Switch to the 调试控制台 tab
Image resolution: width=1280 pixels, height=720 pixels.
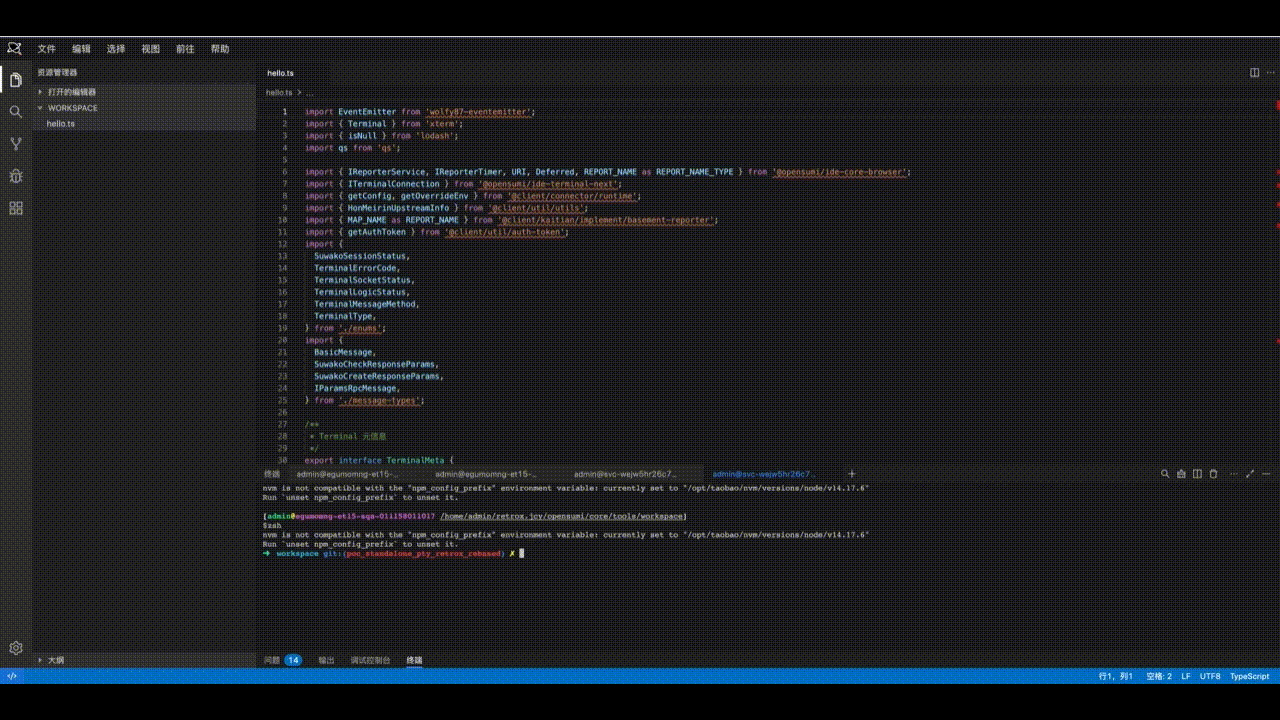coord(370,660)
